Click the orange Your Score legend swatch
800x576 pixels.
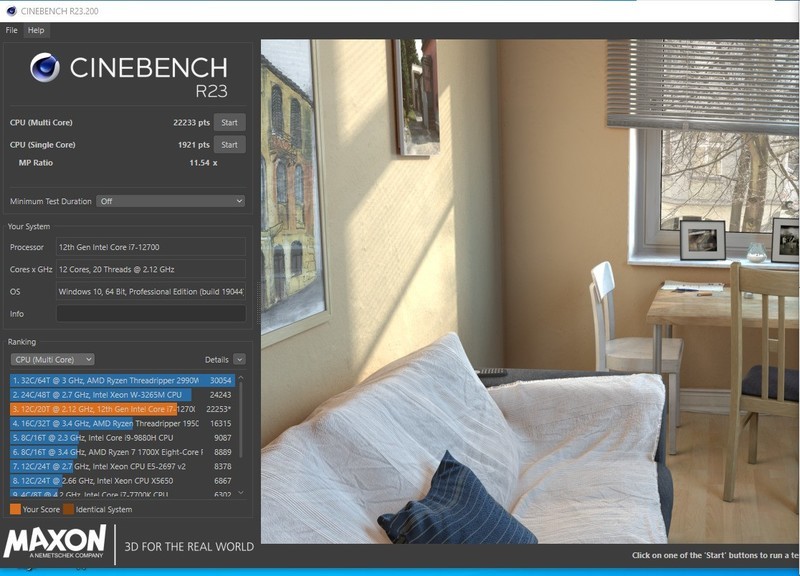pyautogui.click(x=15, y=510)
